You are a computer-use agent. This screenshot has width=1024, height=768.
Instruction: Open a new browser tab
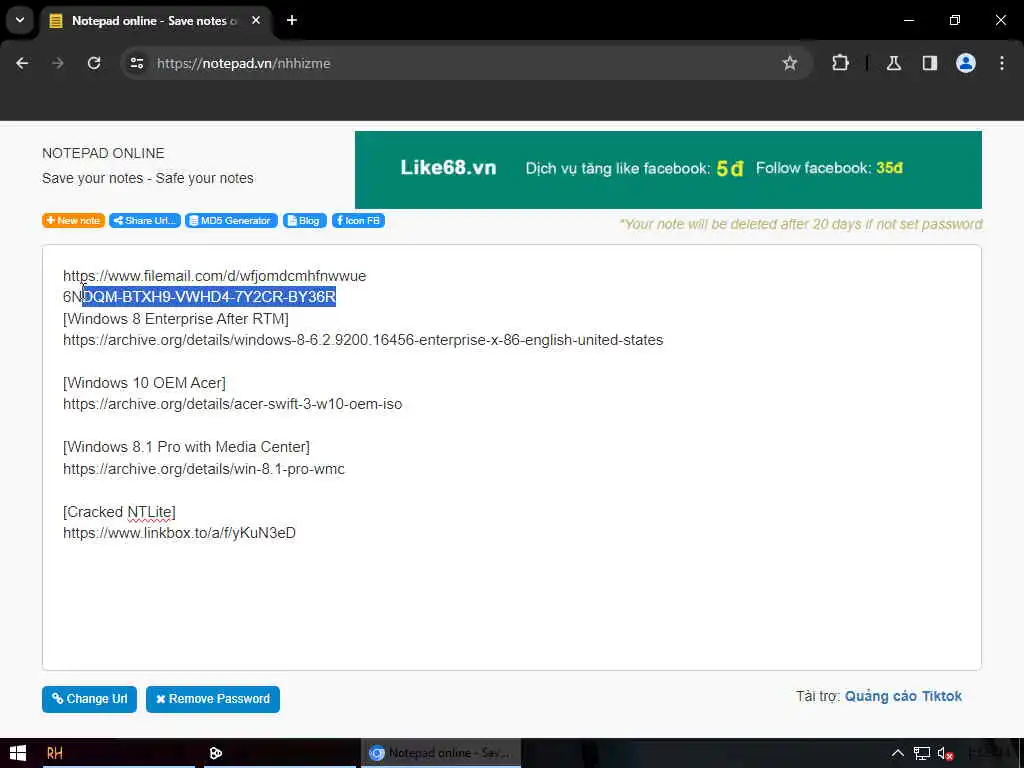tap(292, 20)
